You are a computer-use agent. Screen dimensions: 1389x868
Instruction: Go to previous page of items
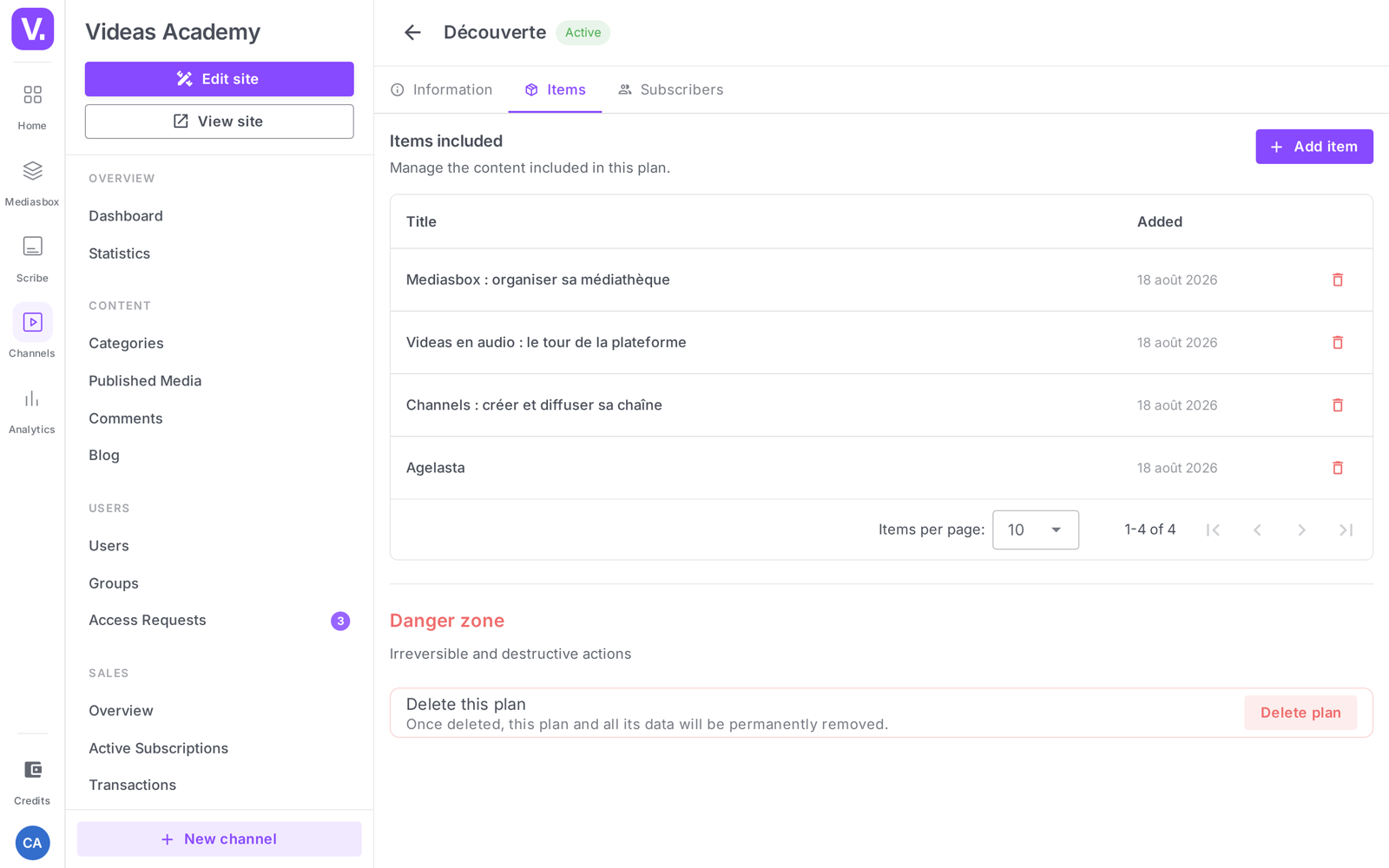pyautogui.click(x=1257, y=529)
